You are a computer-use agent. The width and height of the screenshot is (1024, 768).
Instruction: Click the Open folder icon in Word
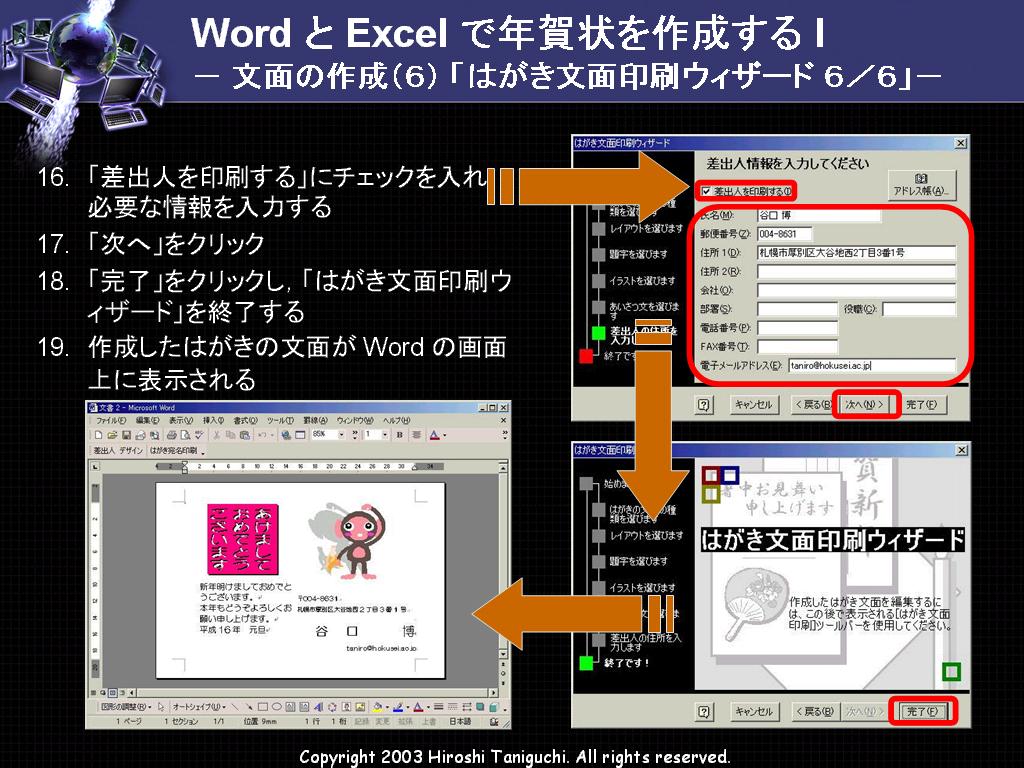click(112, 436)
